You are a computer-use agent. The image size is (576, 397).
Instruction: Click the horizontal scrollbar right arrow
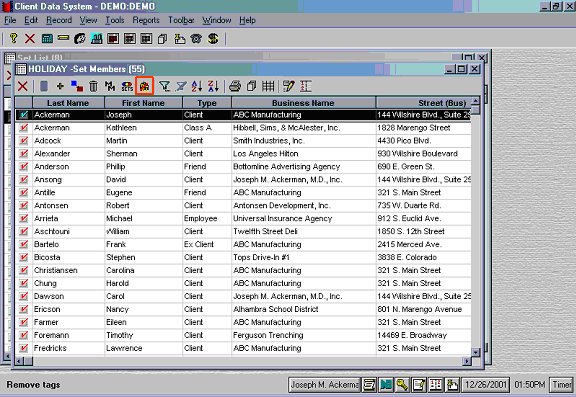point(467,361)
